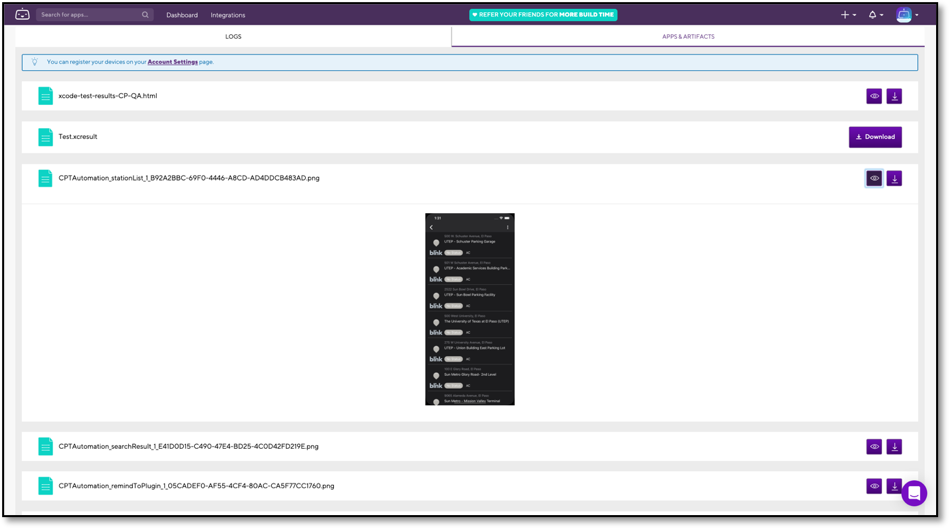Open the chat support widget
This screenshot has width=949, height=529.
(x=913, y=492)
